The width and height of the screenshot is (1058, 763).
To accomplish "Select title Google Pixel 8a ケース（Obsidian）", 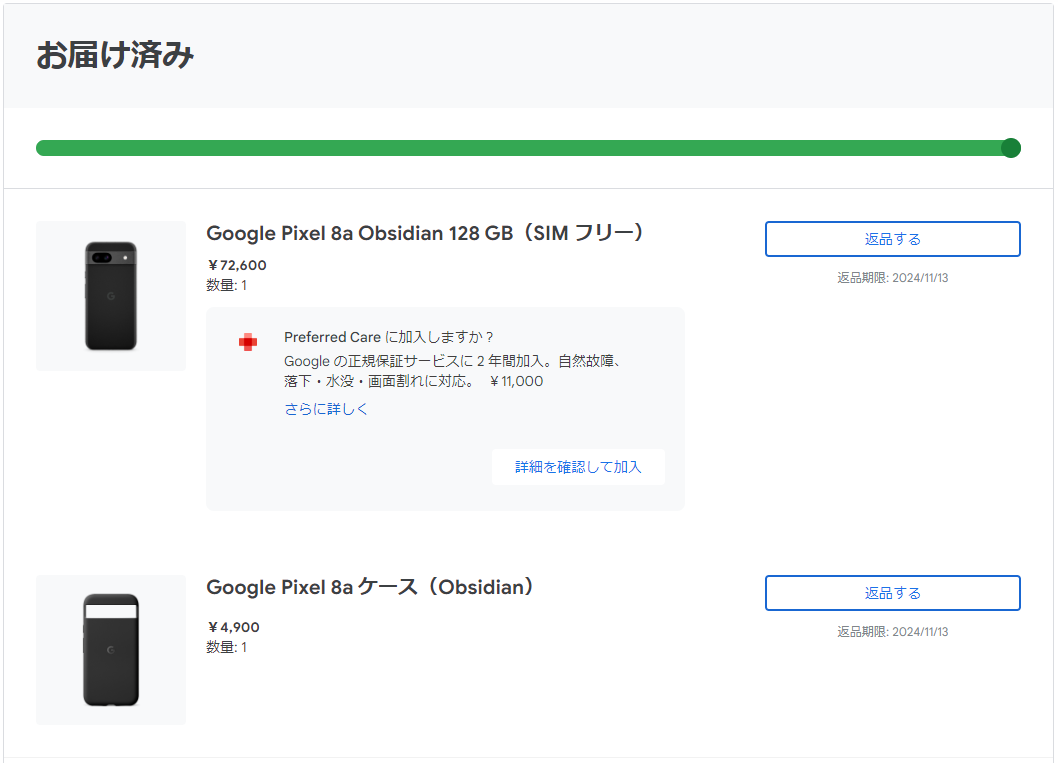I will pyautogui.click(x=370, y=587).
